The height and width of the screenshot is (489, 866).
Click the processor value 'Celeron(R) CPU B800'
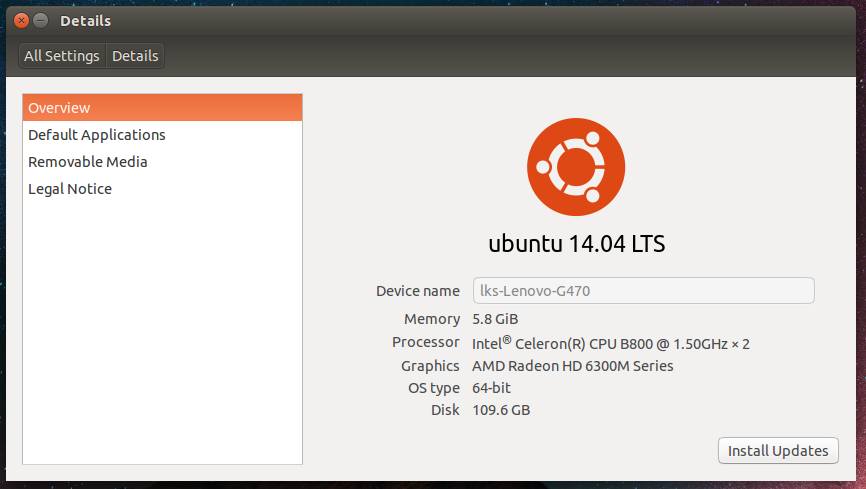pos(584,344)
